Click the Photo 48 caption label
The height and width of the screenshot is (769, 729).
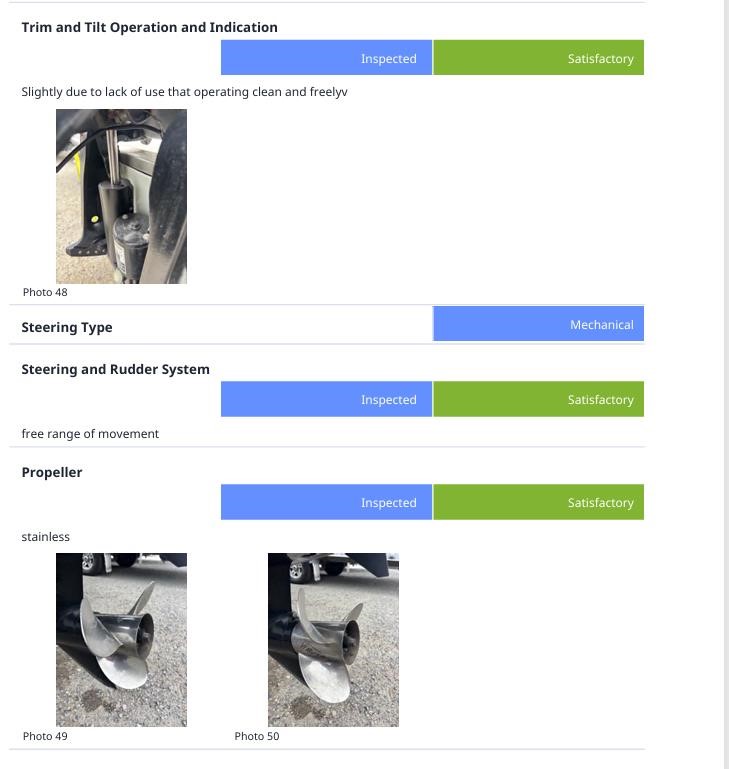(x=45, y=292)
